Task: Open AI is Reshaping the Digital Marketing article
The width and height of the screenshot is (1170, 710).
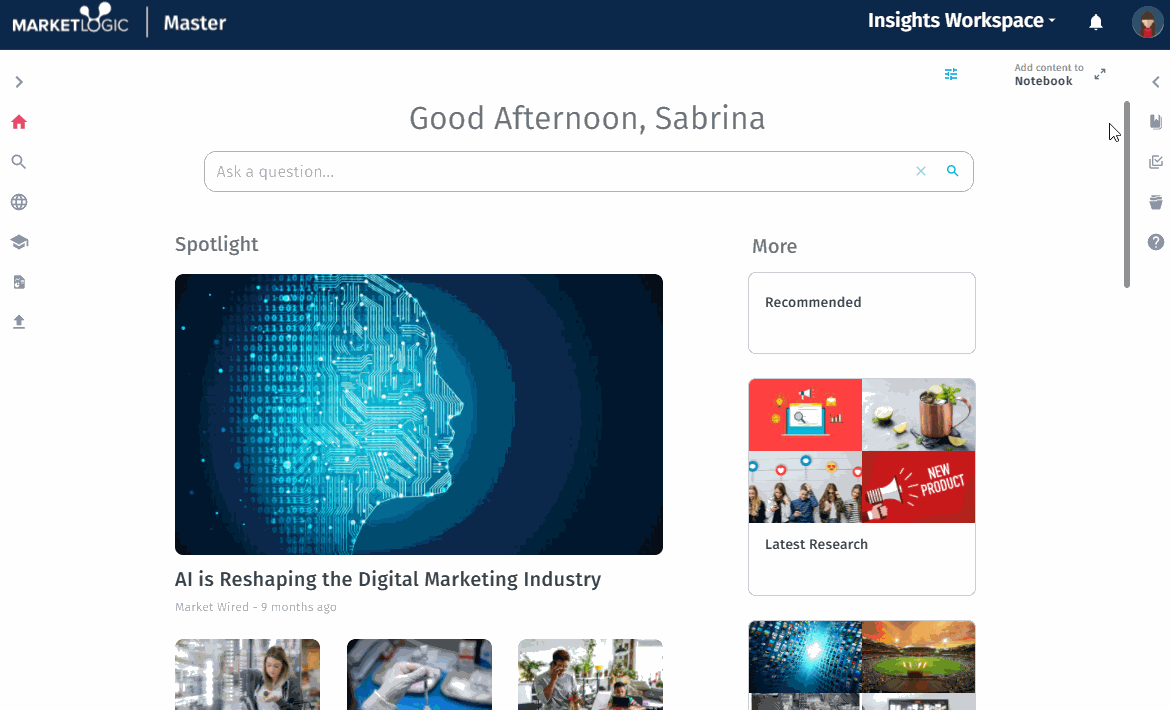Action: click(388, 579)
